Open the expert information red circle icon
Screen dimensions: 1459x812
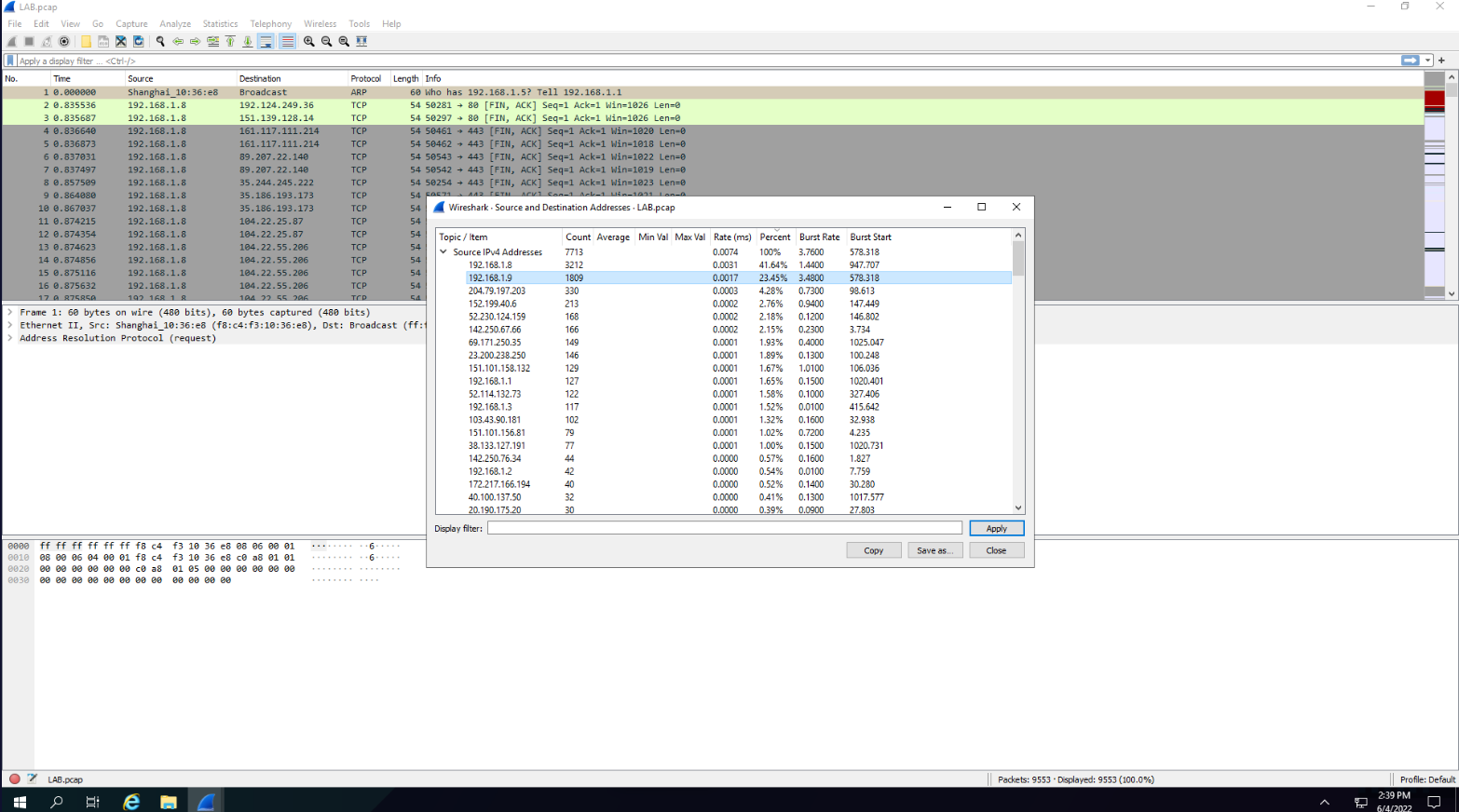(x=15, y=779)
